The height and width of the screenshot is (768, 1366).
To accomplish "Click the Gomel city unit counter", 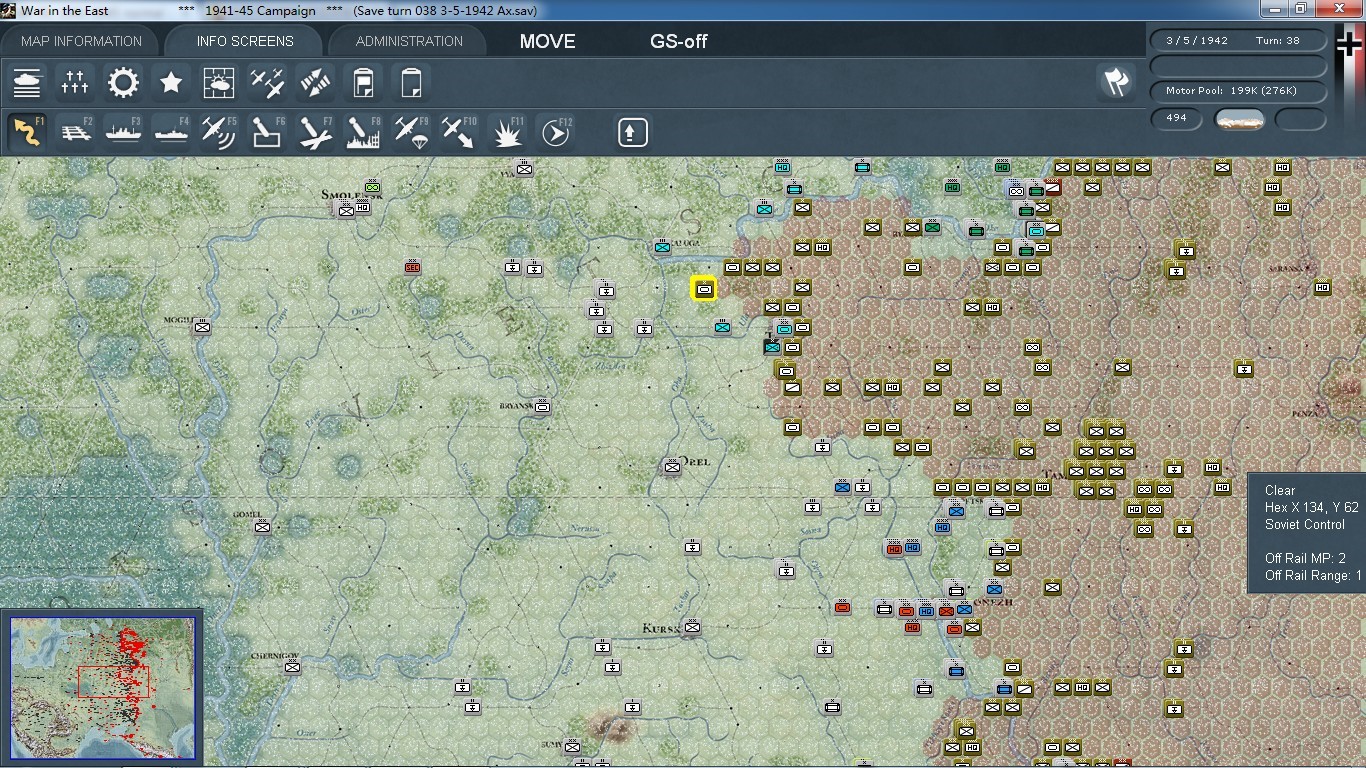I will pyautogui.click(x=262, y=527).
